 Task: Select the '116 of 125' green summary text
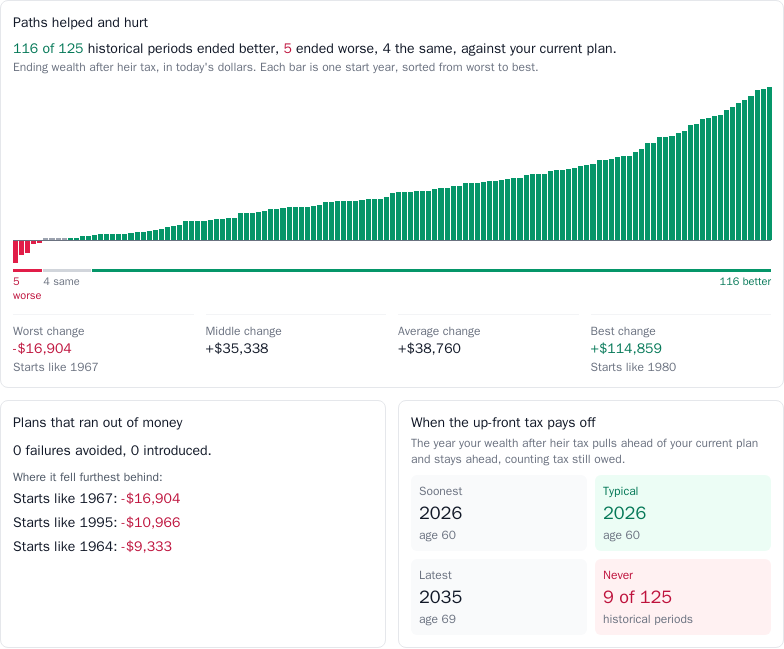[48, 48]
